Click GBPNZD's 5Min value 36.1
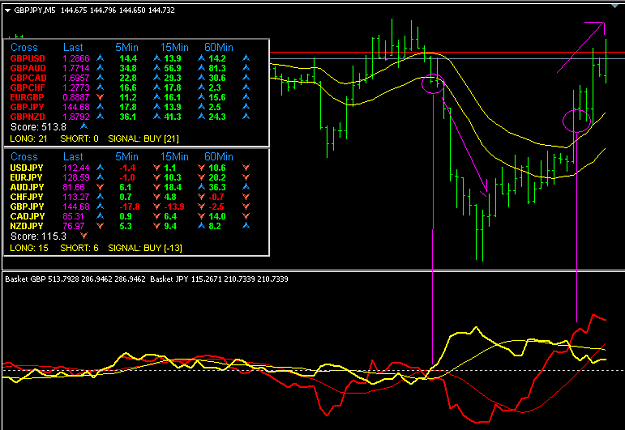Image resolution: width=625 pixels, height=430 pixels. [x=128, y=117]
